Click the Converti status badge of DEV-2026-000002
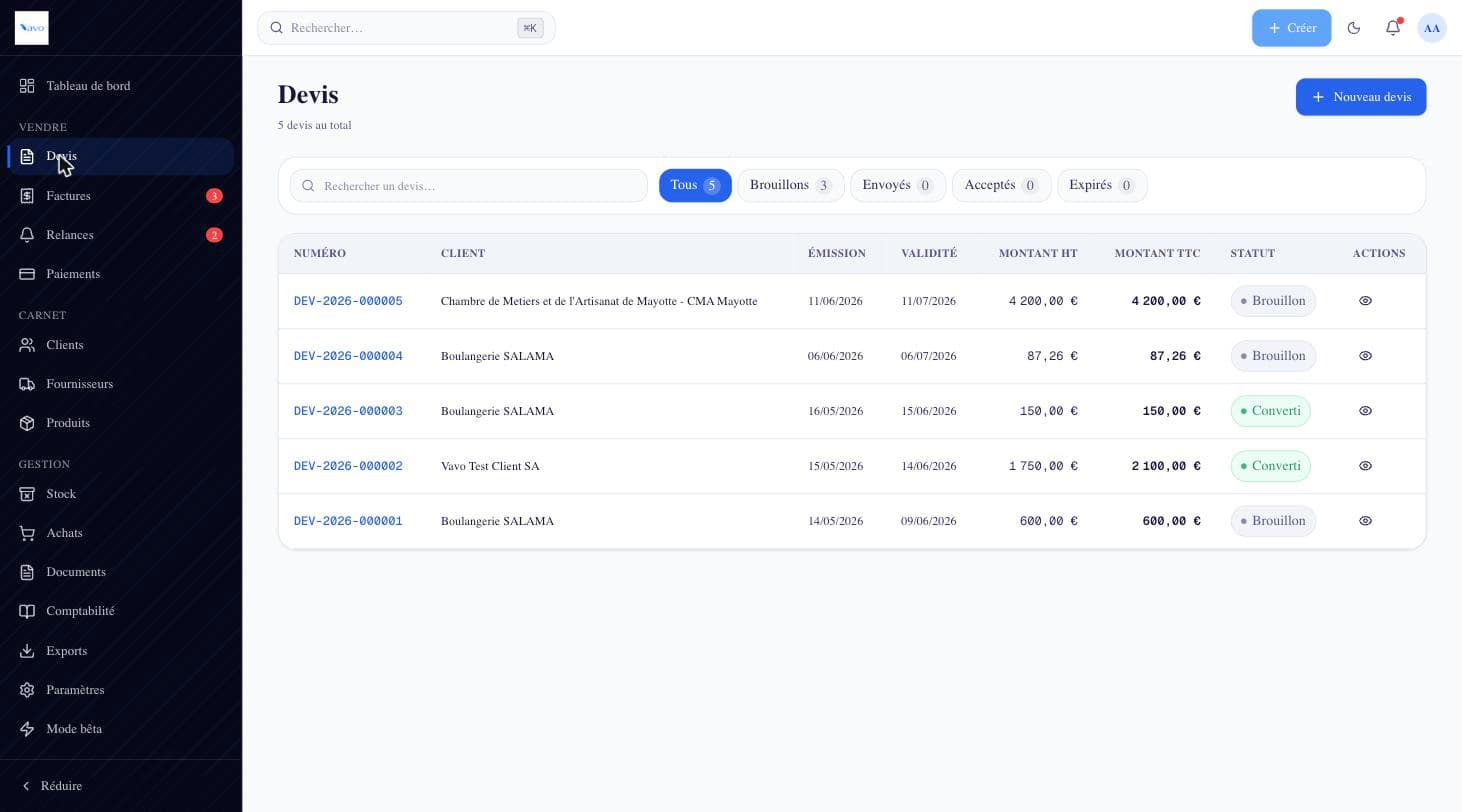Viewport: 1462px width, 812px height. 1270,466
